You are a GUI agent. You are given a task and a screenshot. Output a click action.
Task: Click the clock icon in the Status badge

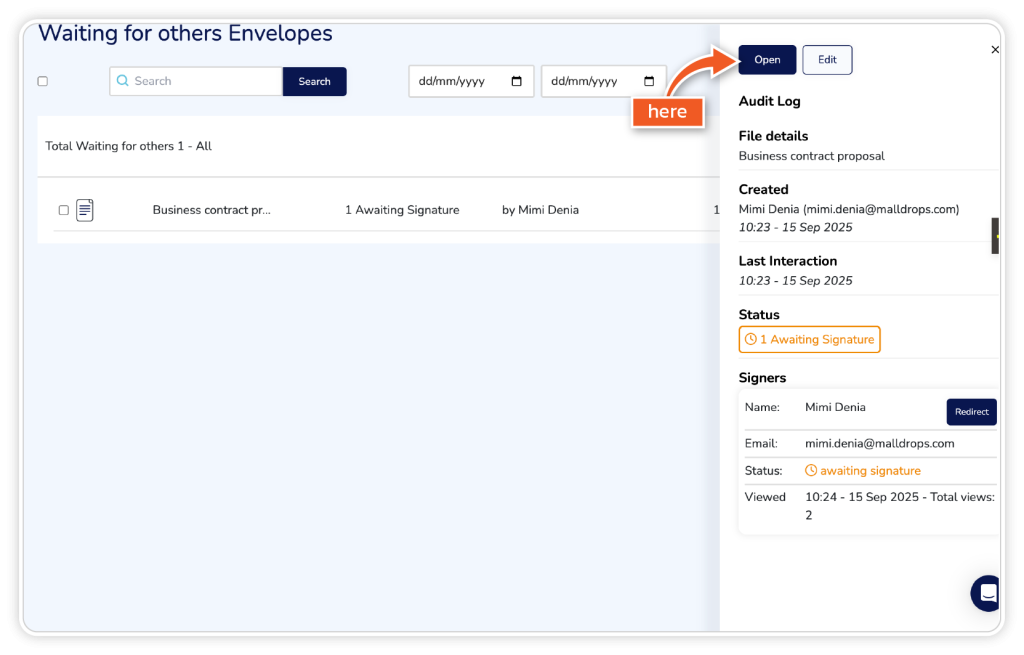[751, 340]
